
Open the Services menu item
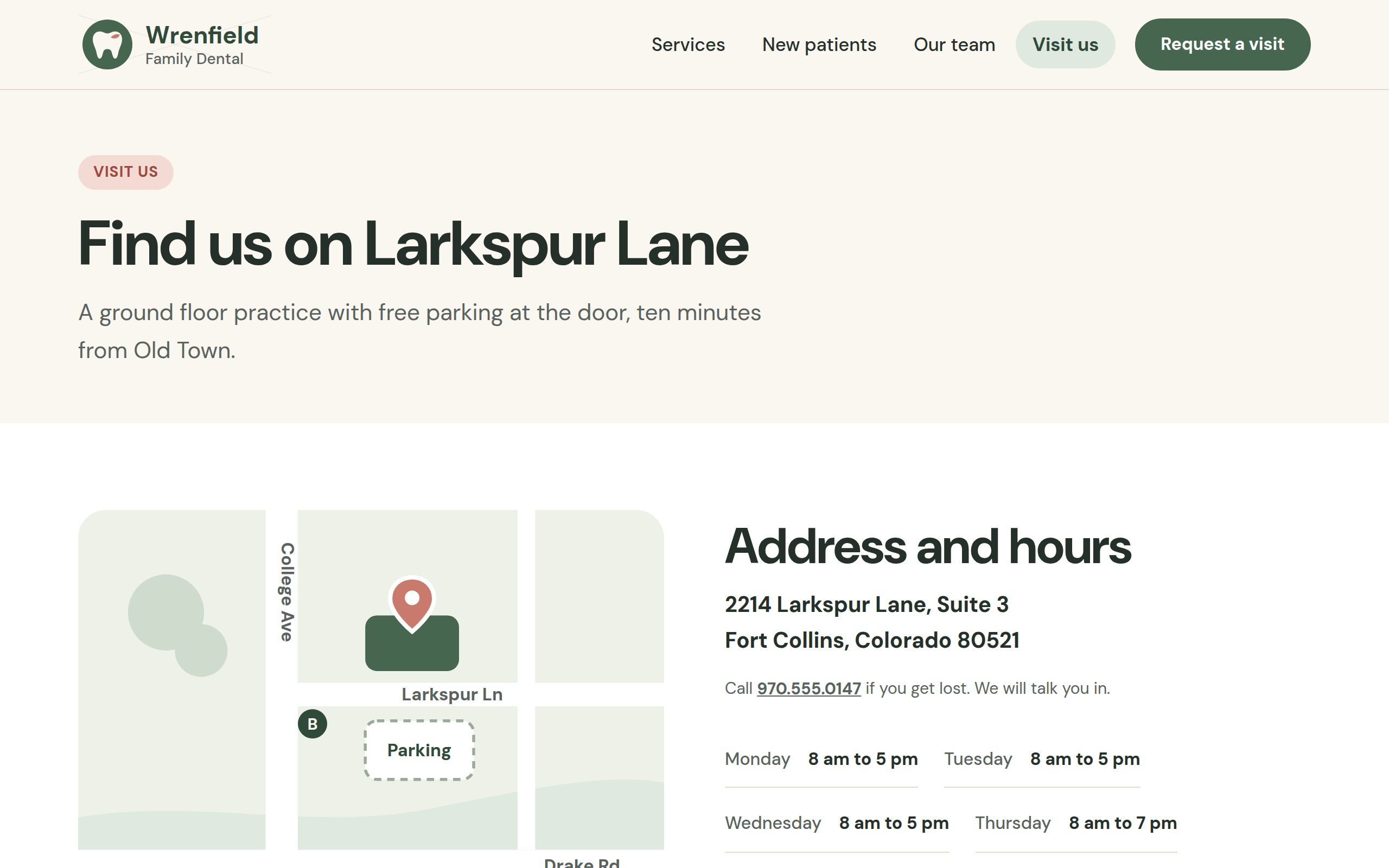click(x=687, y=45)
